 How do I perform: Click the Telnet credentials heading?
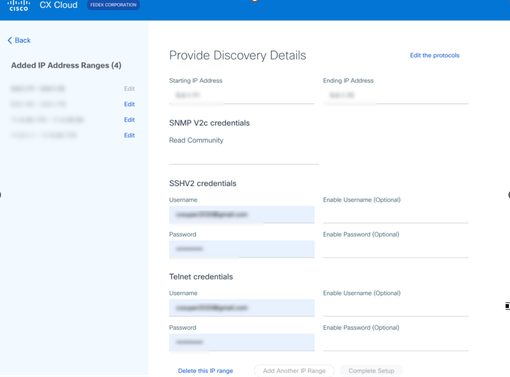coord(201,277)
